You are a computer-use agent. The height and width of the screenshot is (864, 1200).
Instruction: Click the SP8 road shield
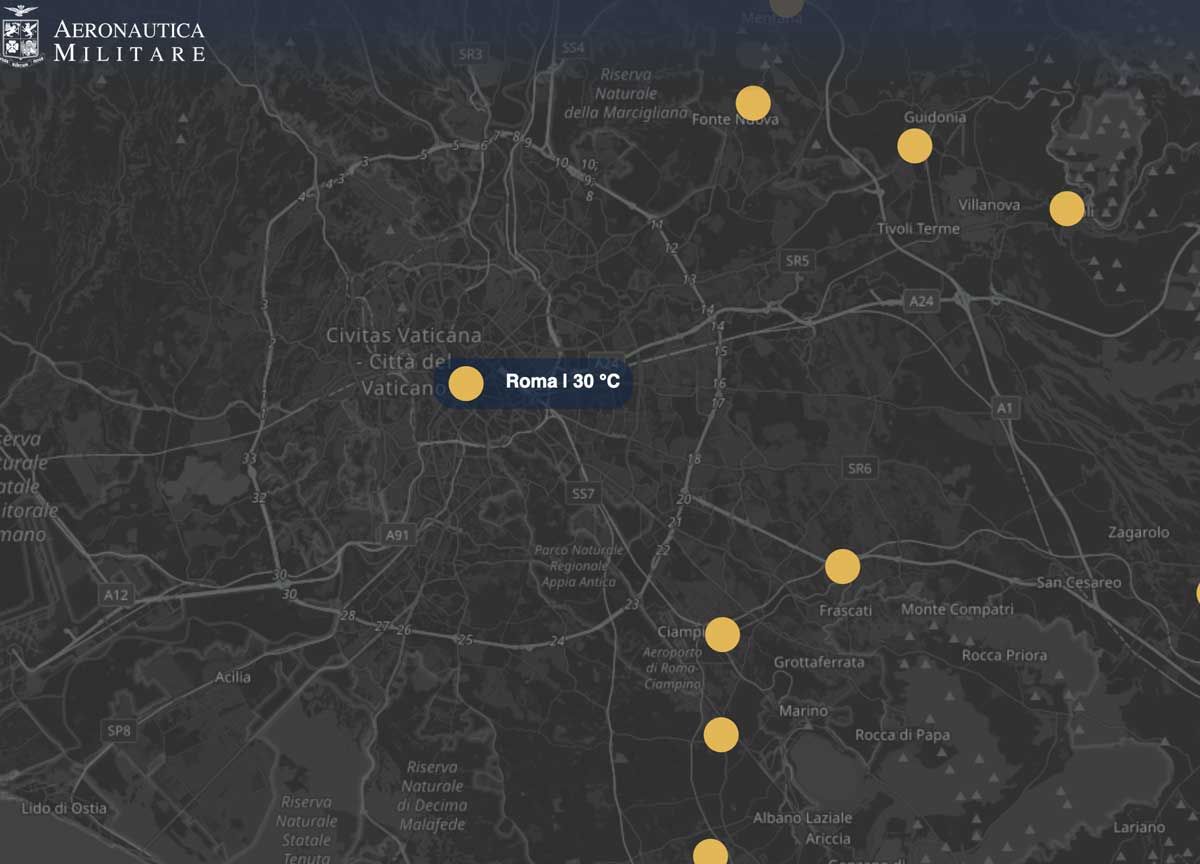pos(119,731)
